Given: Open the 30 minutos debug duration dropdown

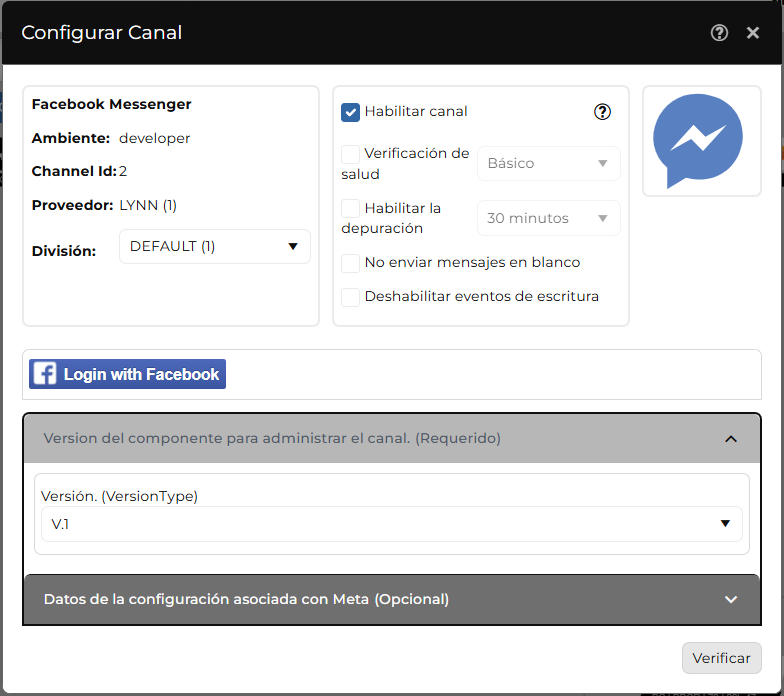Looking at the screenshot, I should [x=548, y=218].
